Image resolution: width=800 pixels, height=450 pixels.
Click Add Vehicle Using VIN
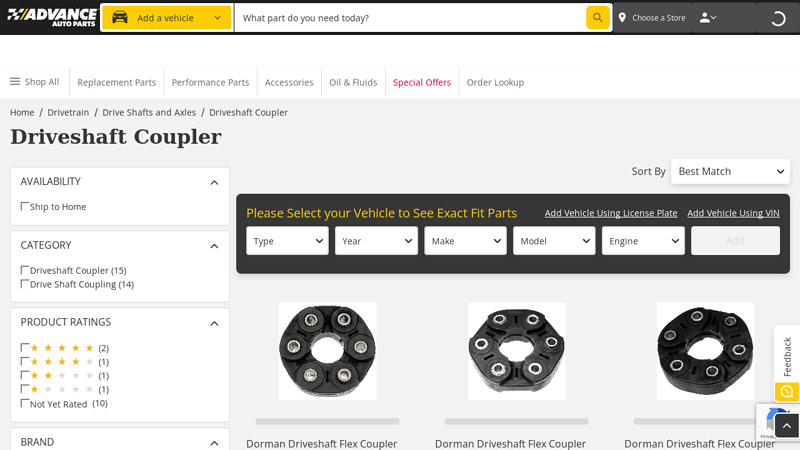[x=733, y=213]
